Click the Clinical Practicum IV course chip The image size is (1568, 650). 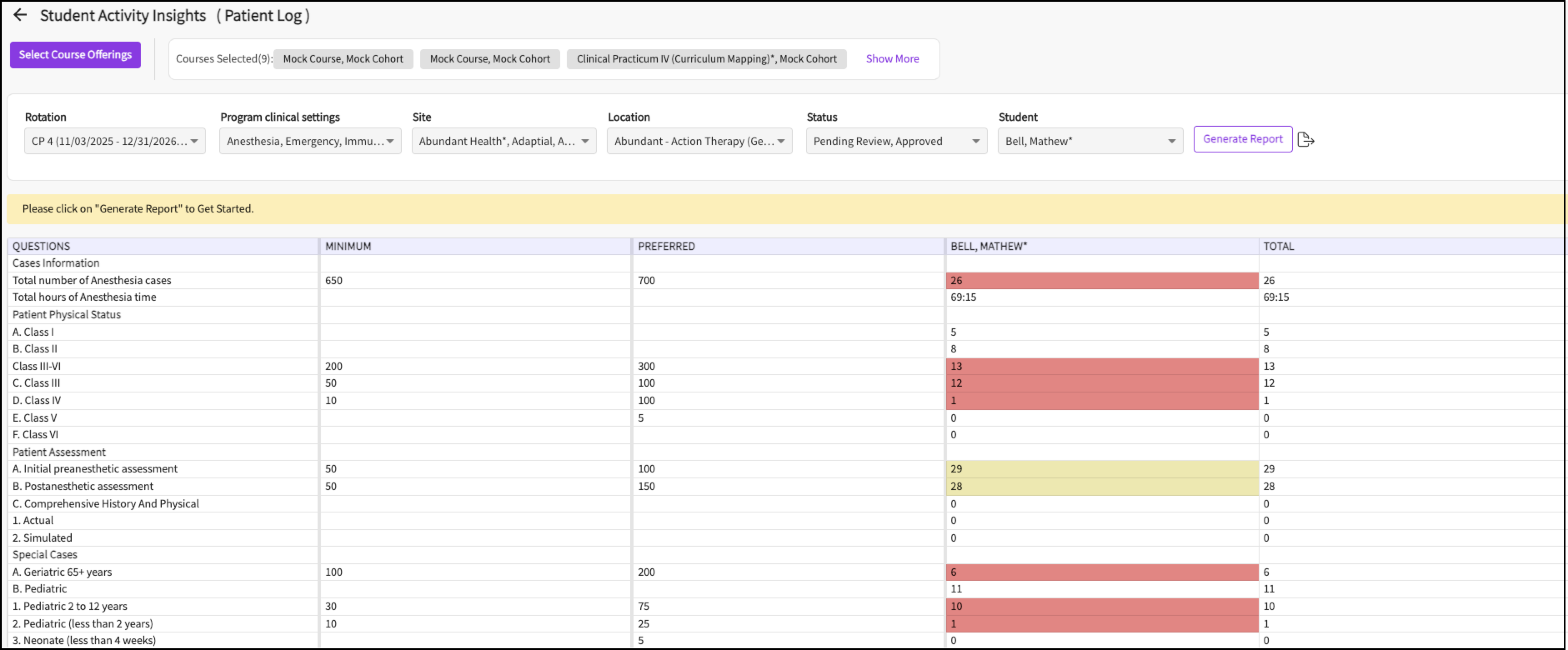[706, 59]
